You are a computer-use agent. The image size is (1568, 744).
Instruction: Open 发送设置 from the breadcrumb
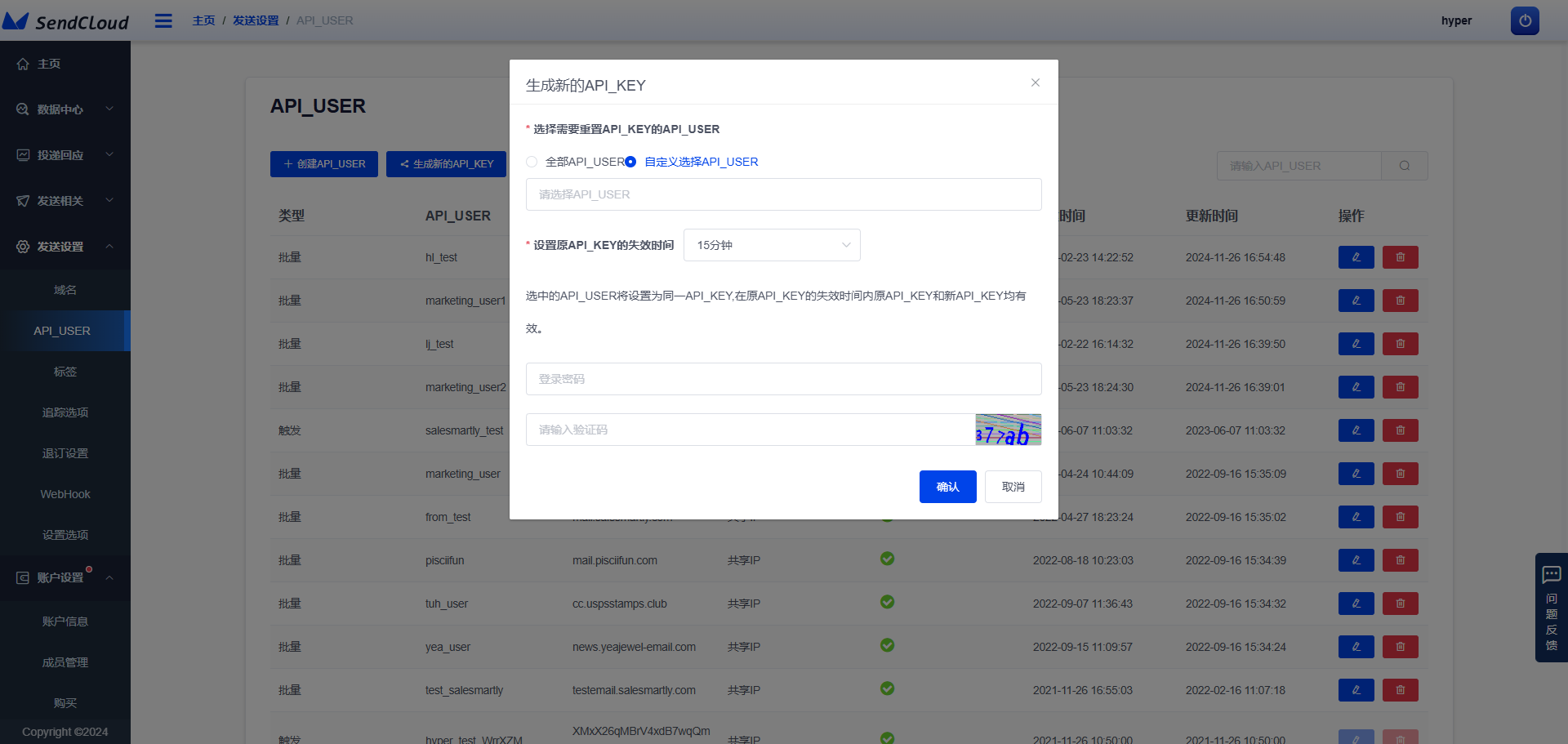pos(256,20)
